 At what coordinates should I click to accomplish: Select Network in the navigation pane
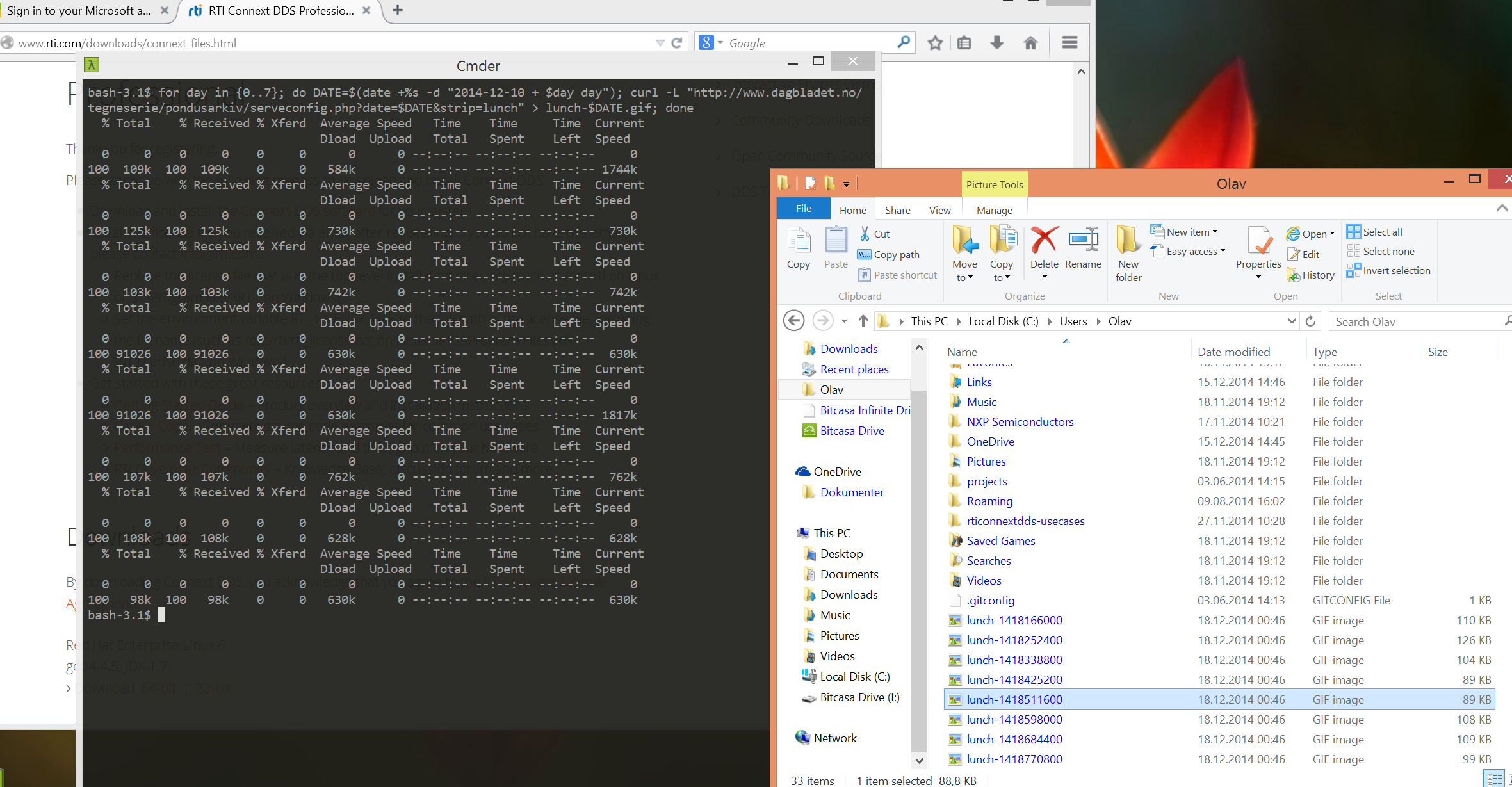coord(834,738)
